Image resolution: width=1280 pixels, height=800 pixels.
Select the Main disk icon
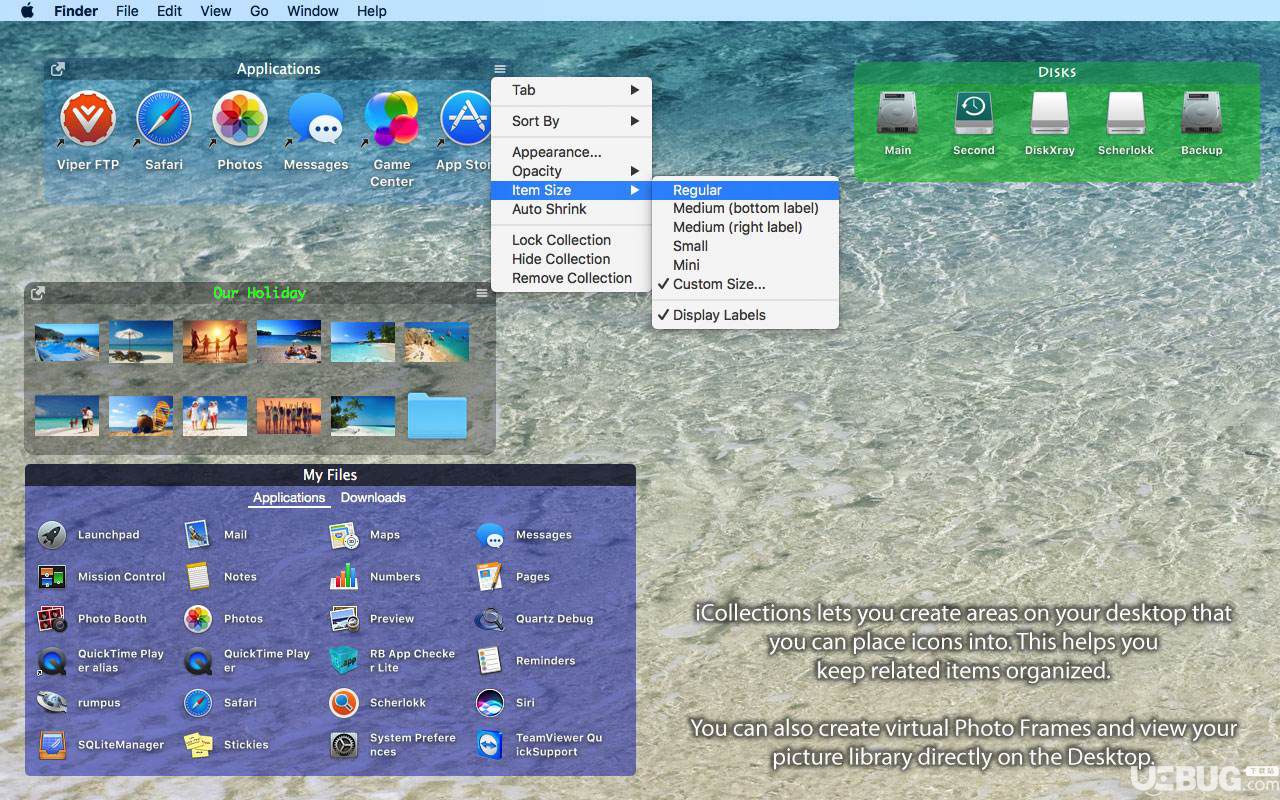[897, 114]
